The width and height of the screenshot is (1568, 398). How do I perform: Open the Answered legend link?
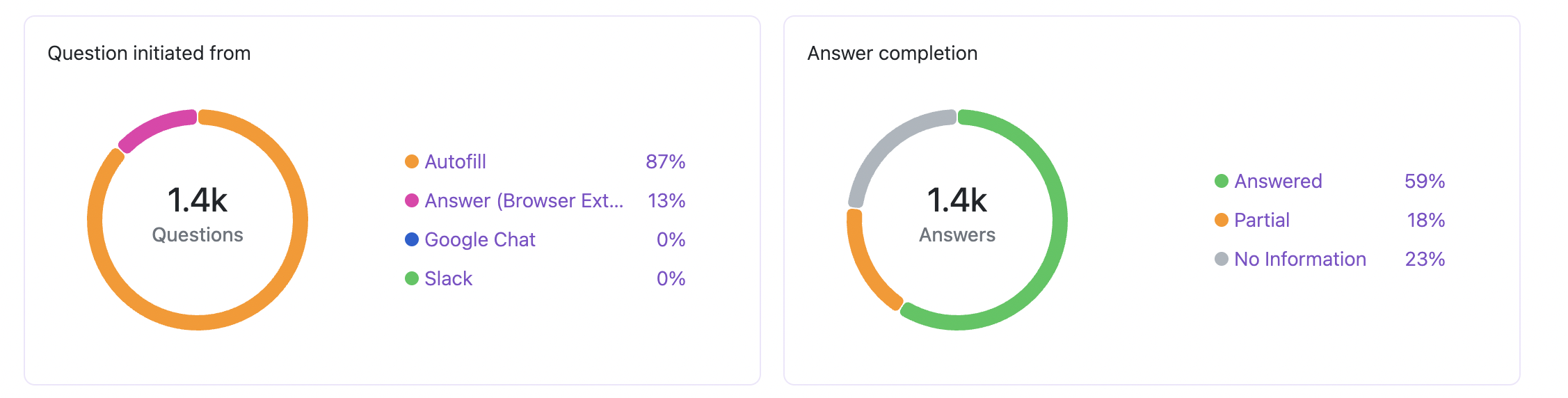coord(1278,181)
